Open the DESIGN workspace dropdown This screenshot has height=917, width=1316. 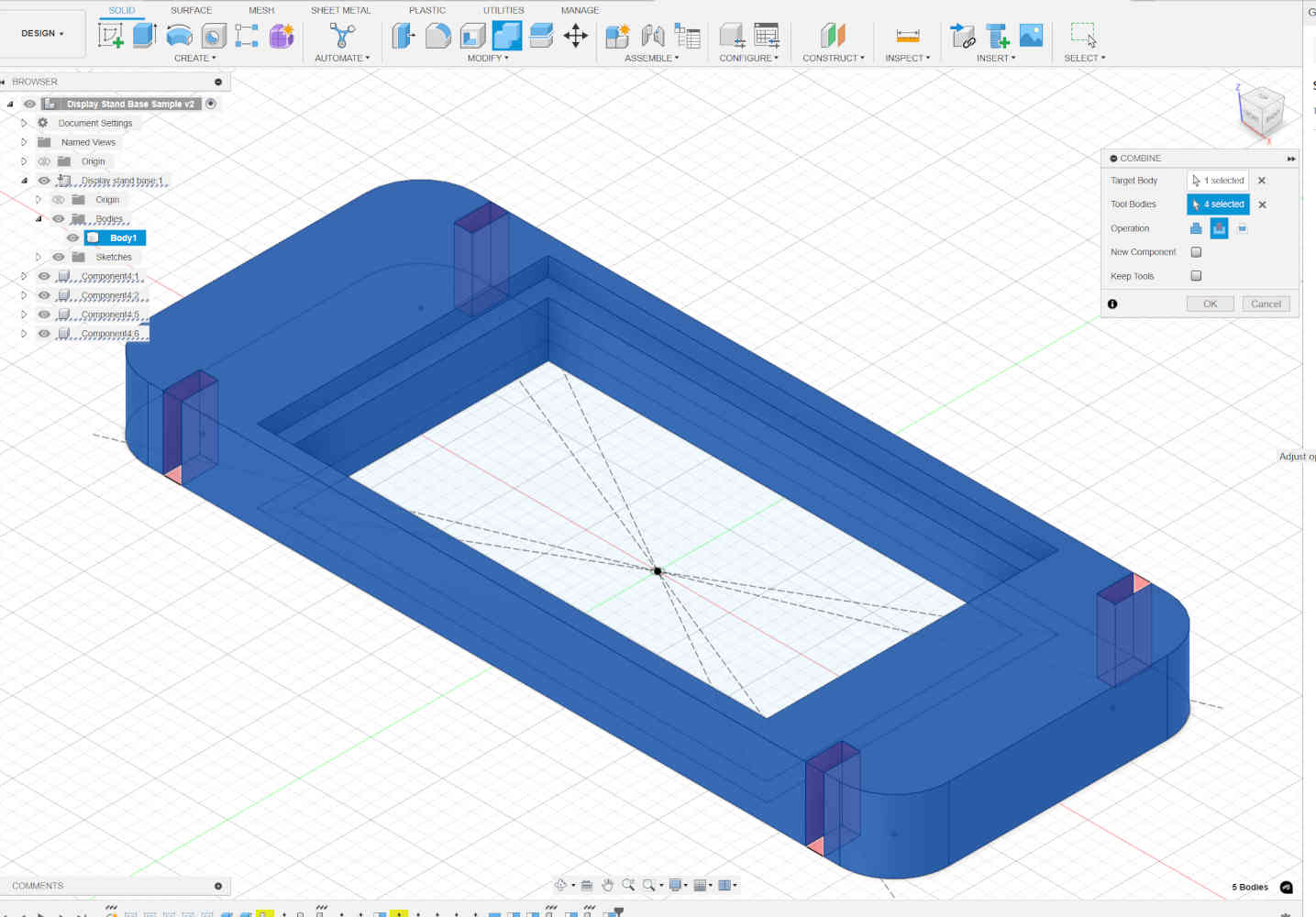43,33
